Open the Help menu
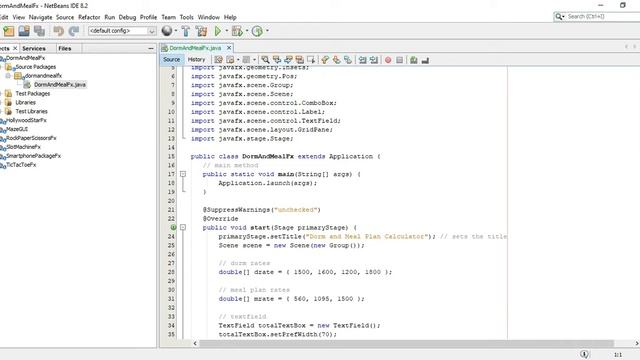 [x=230, y=17]
